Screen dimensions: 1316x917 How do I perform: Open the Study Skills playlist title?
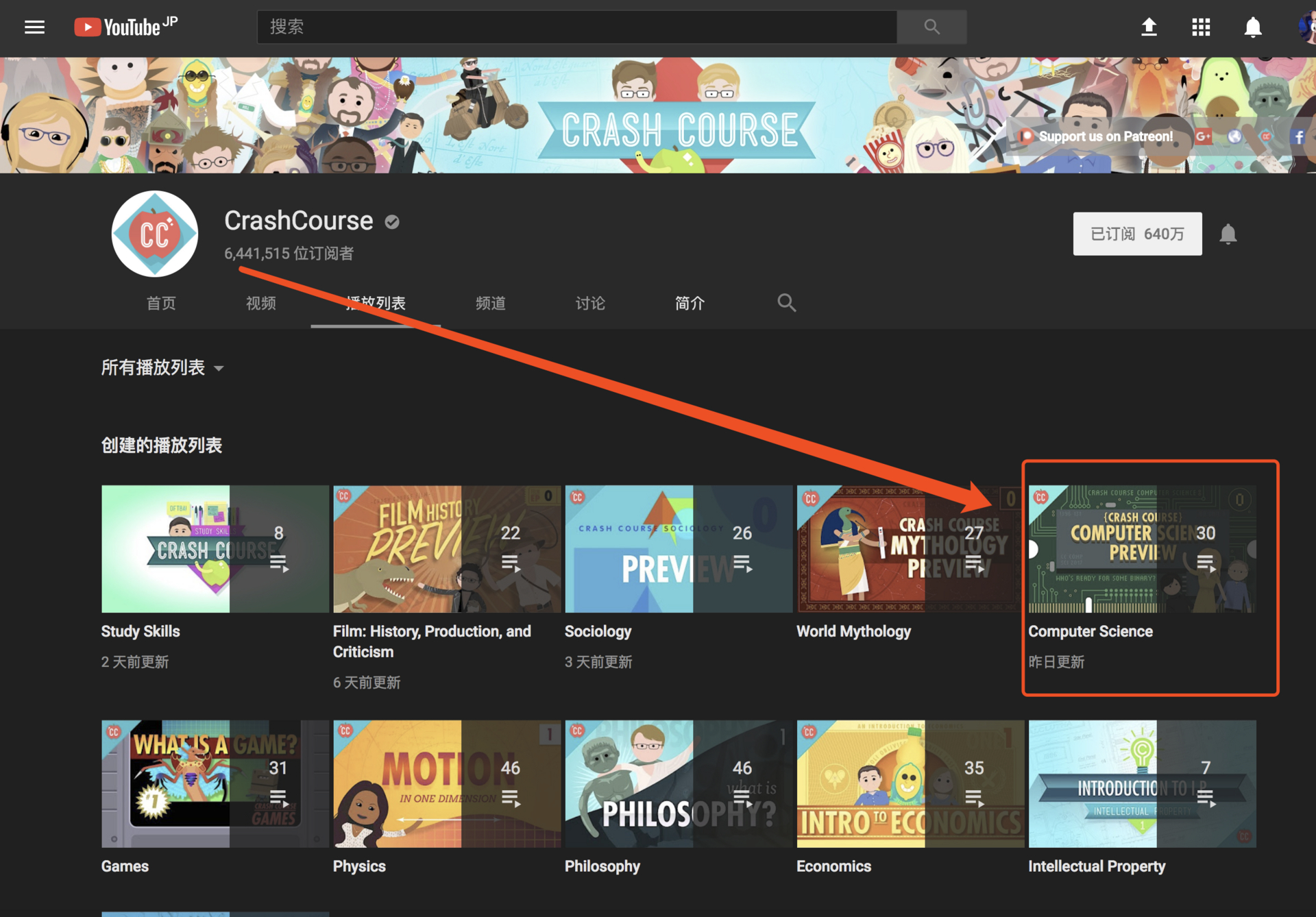point(141,631)
